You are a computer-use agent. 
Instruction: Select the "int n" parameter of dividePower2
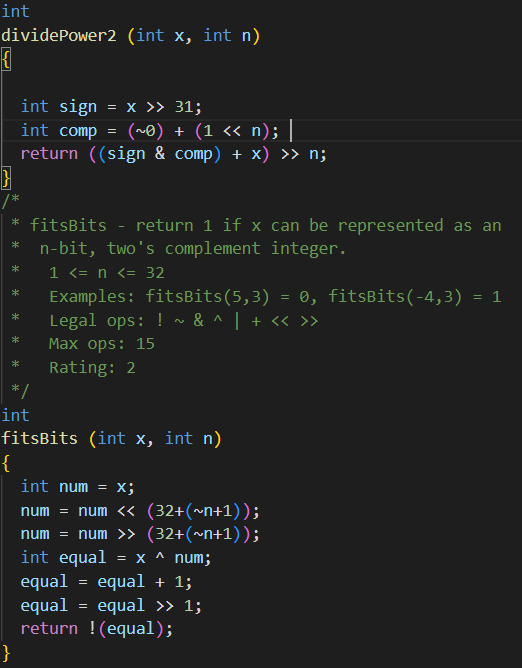coord(228,35)
